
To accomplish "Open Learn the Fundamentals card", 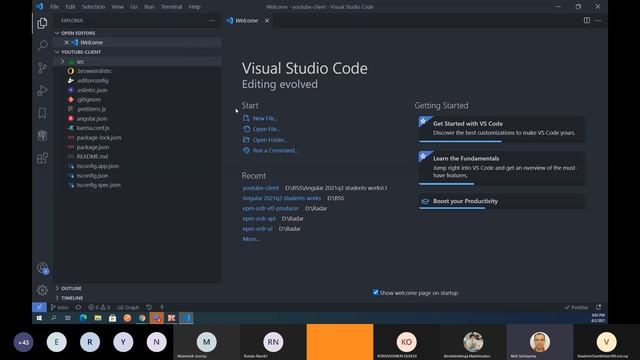I will click(501, 168).
